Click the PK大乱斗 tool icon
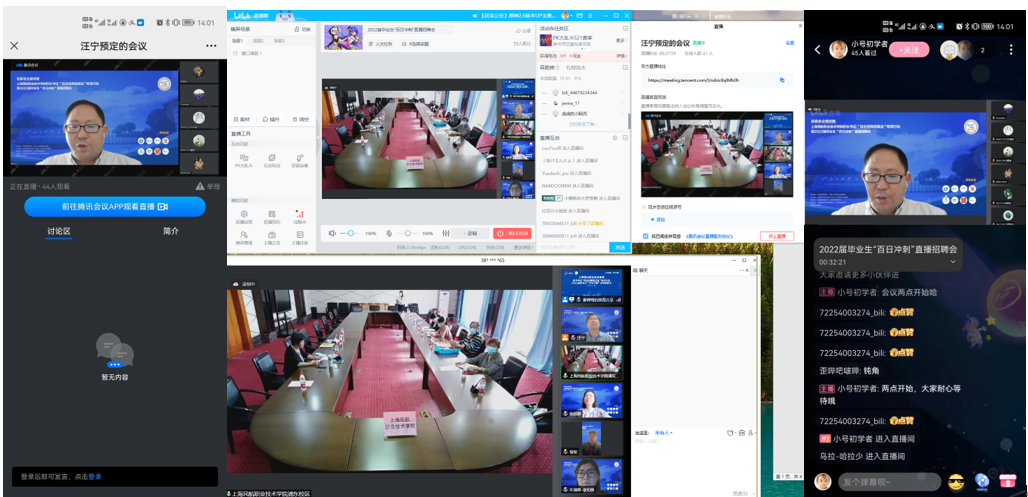Screen dimensions: 1028x497 244,159
